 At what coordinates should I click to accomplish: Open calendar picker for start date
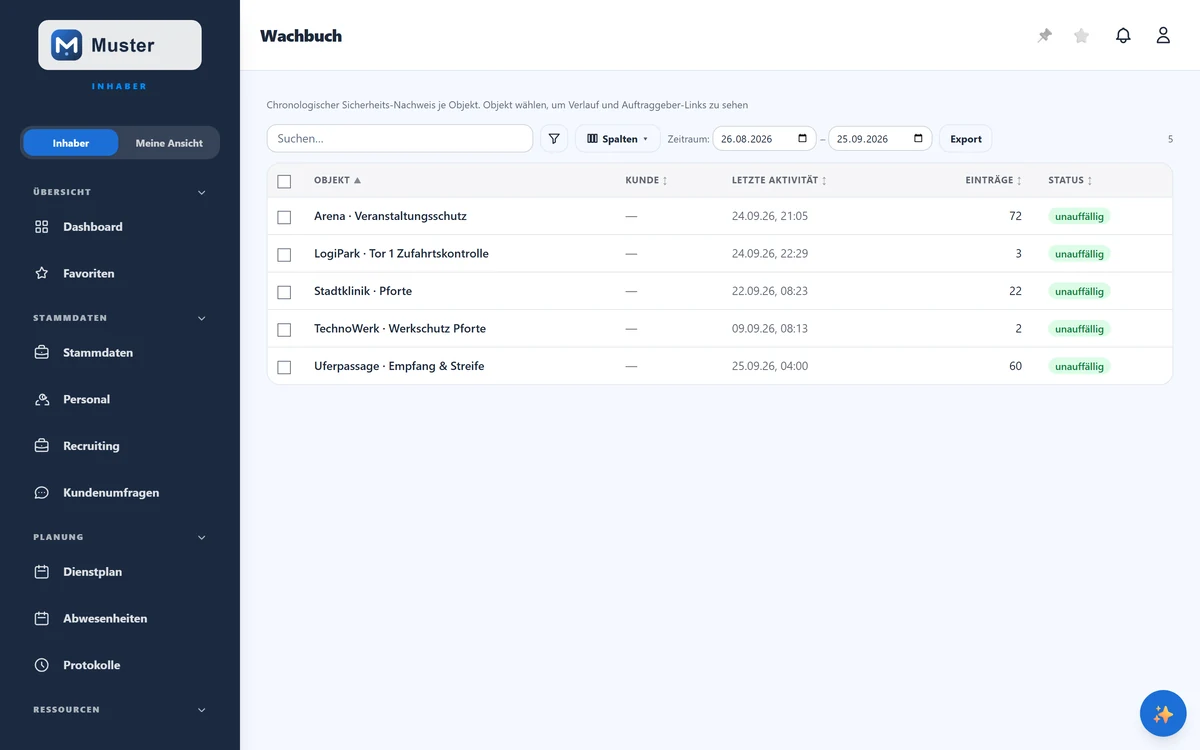[x=802, y=139]
